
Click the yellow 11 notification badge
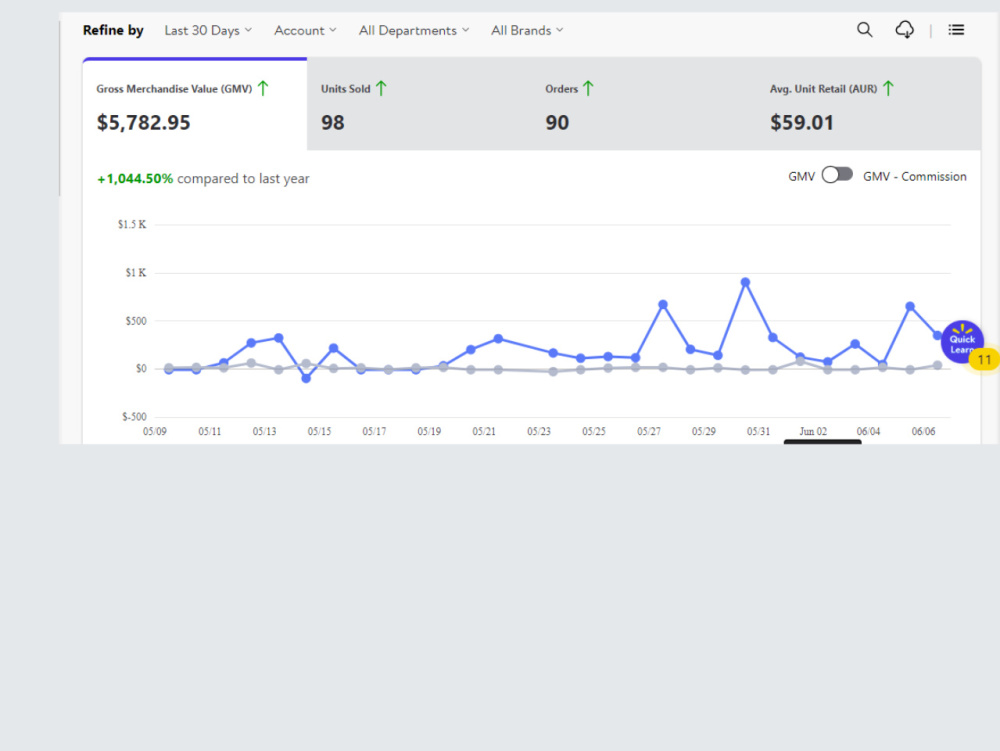(x=984, y=360)
